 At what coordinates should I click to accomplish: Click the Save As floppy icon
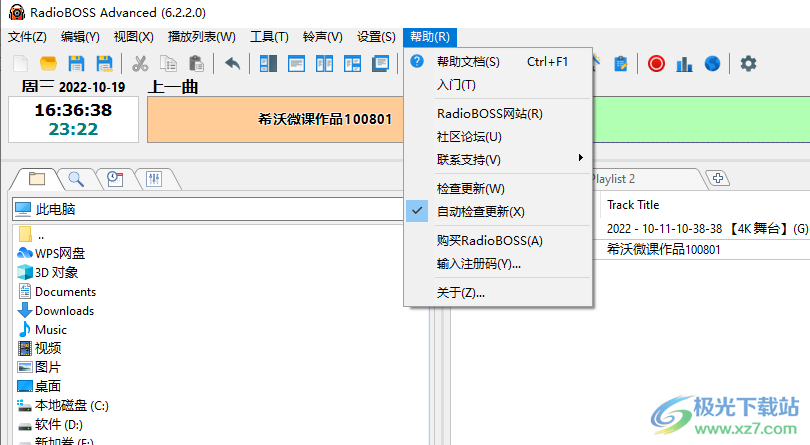pos(105,64)
